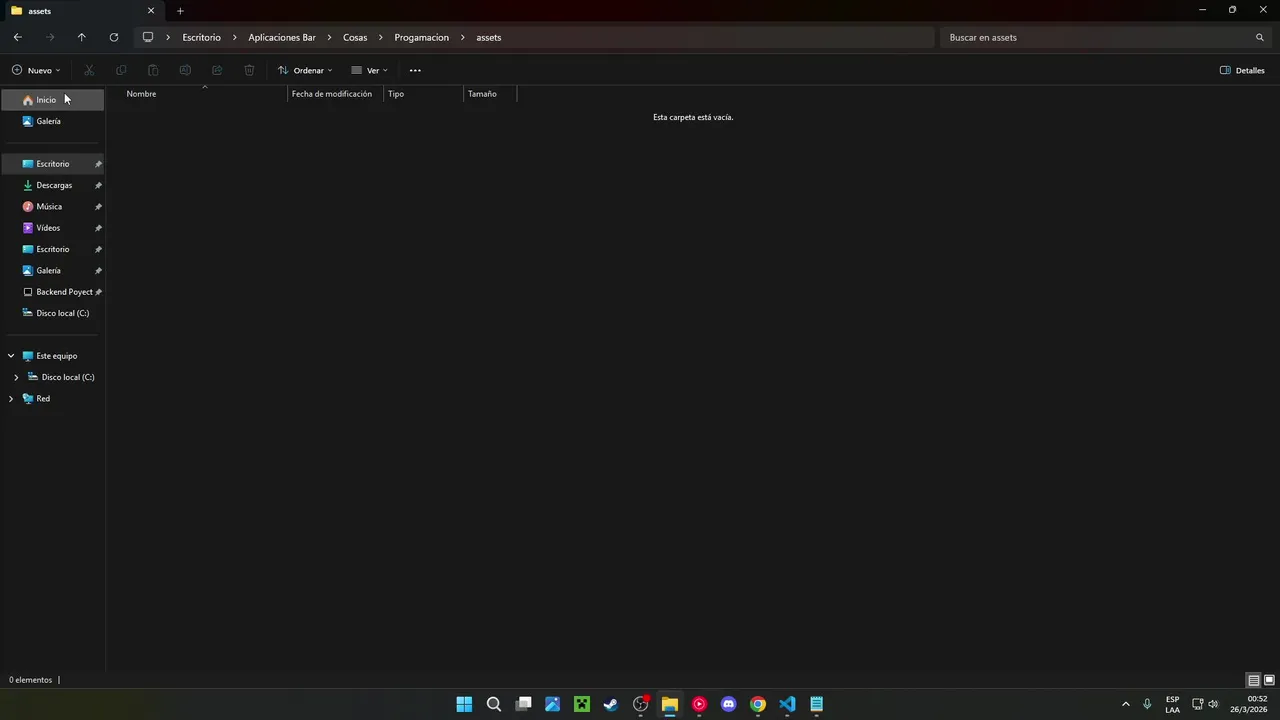Click the Rename icon in toolbar
The image size is (1280, 720).
pos(185,70)
